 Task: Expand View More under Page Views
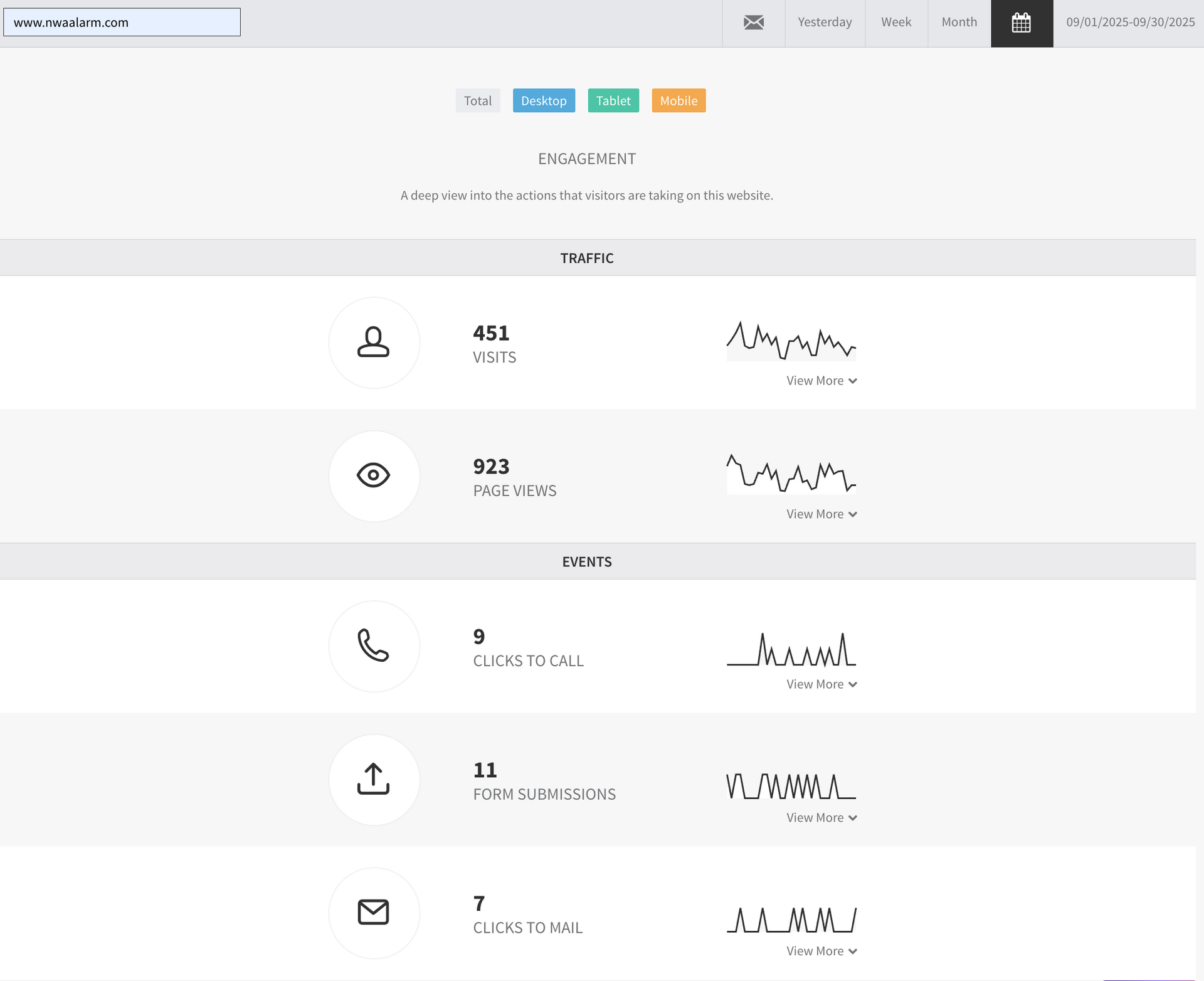click(x=821, y=514)
